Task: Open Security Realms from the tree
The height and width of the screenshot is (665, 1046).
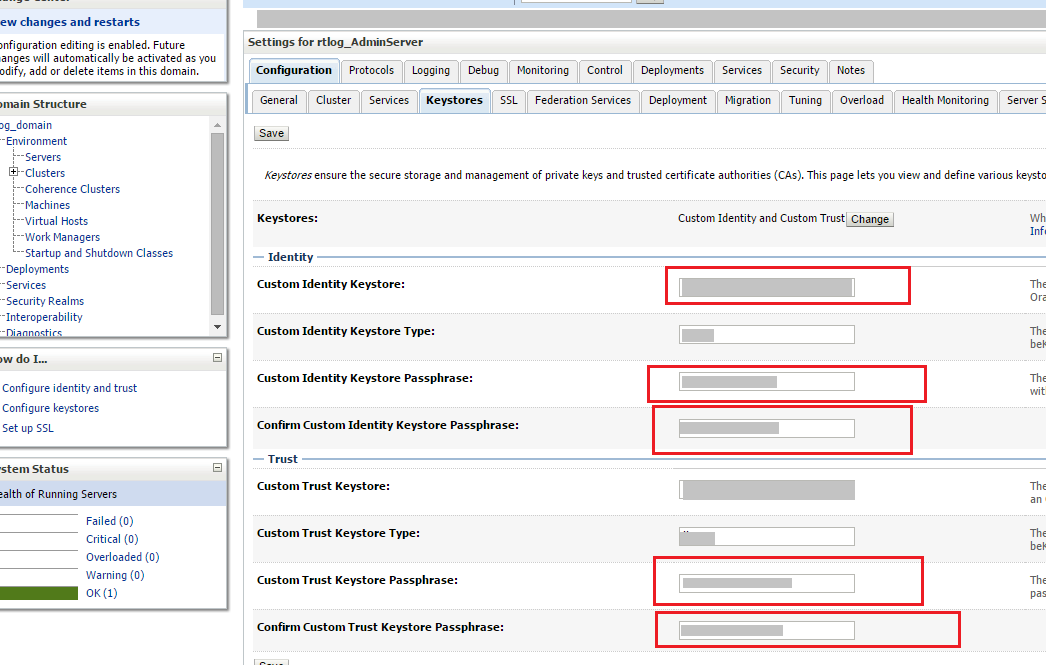Action: pyautogui.click(x=44, y=300)
